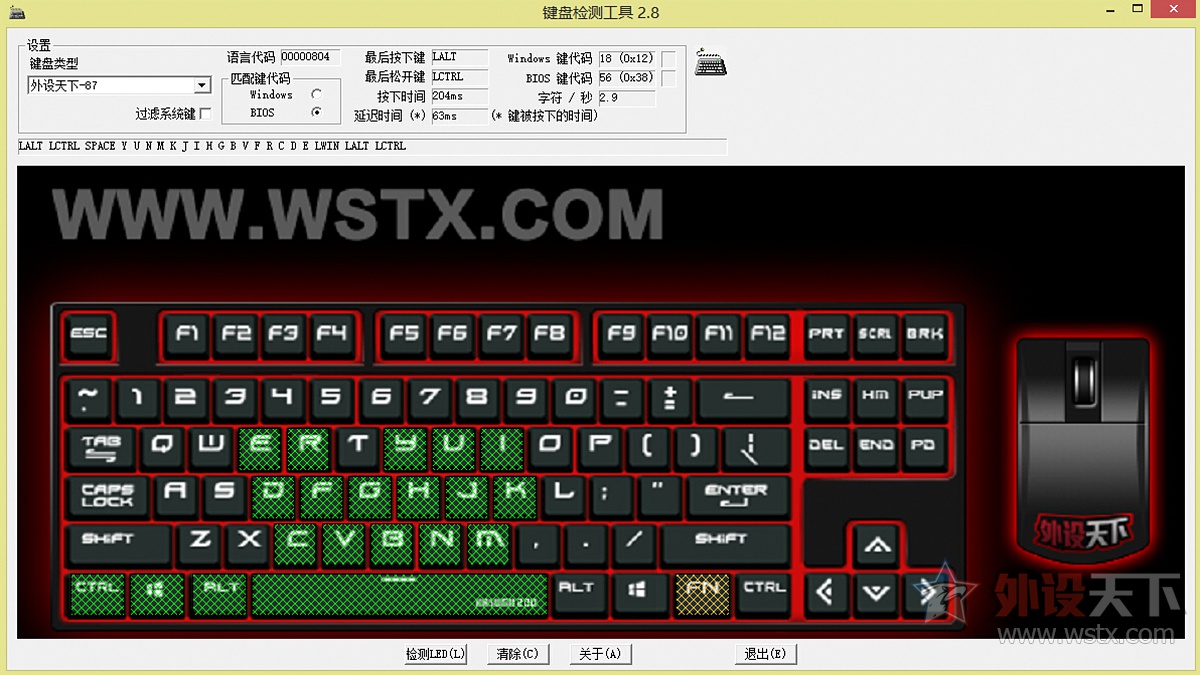Click the pressed-keys history line starting LALT LCTRL SPACE
The height and width of the screenshot is (675, 1200).
(372, 147)
